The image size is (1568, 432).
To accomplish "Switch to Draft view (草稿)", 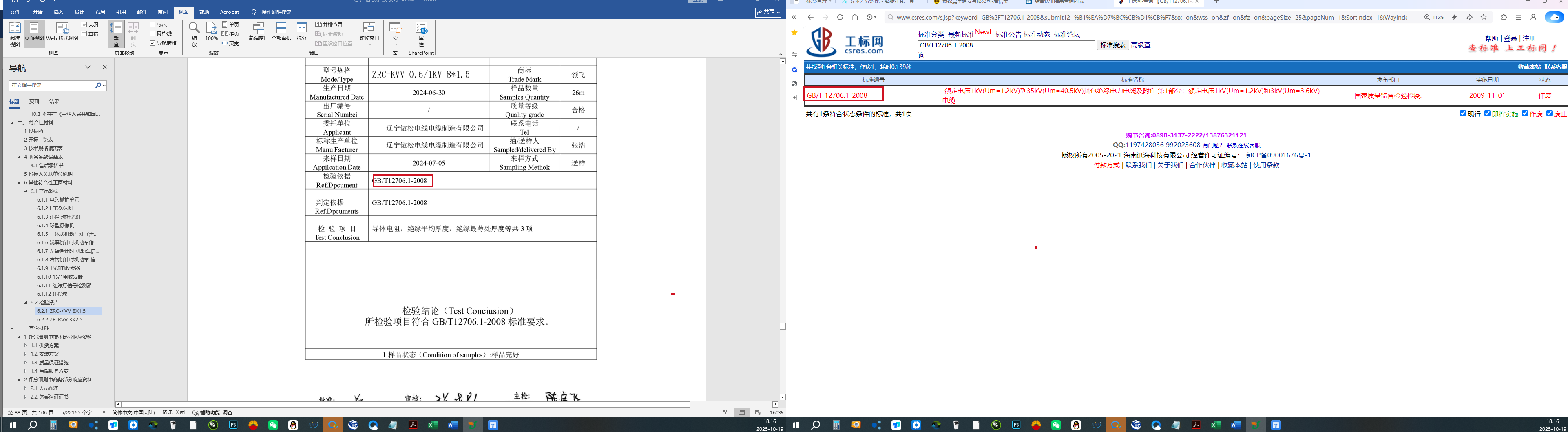I will [x=90, y=34].
